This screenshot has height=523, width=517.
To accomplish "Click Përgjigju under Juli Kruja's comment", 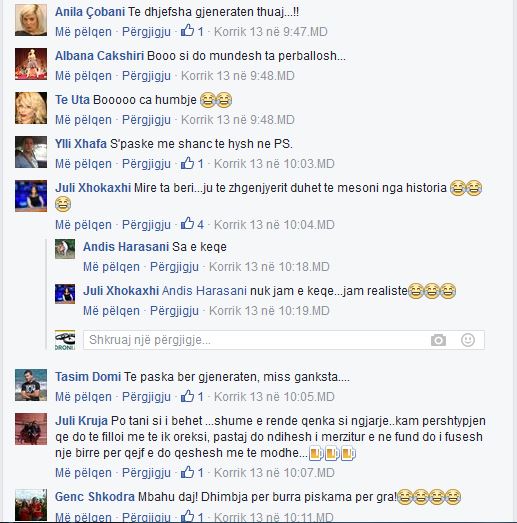I will coord(146,473).
